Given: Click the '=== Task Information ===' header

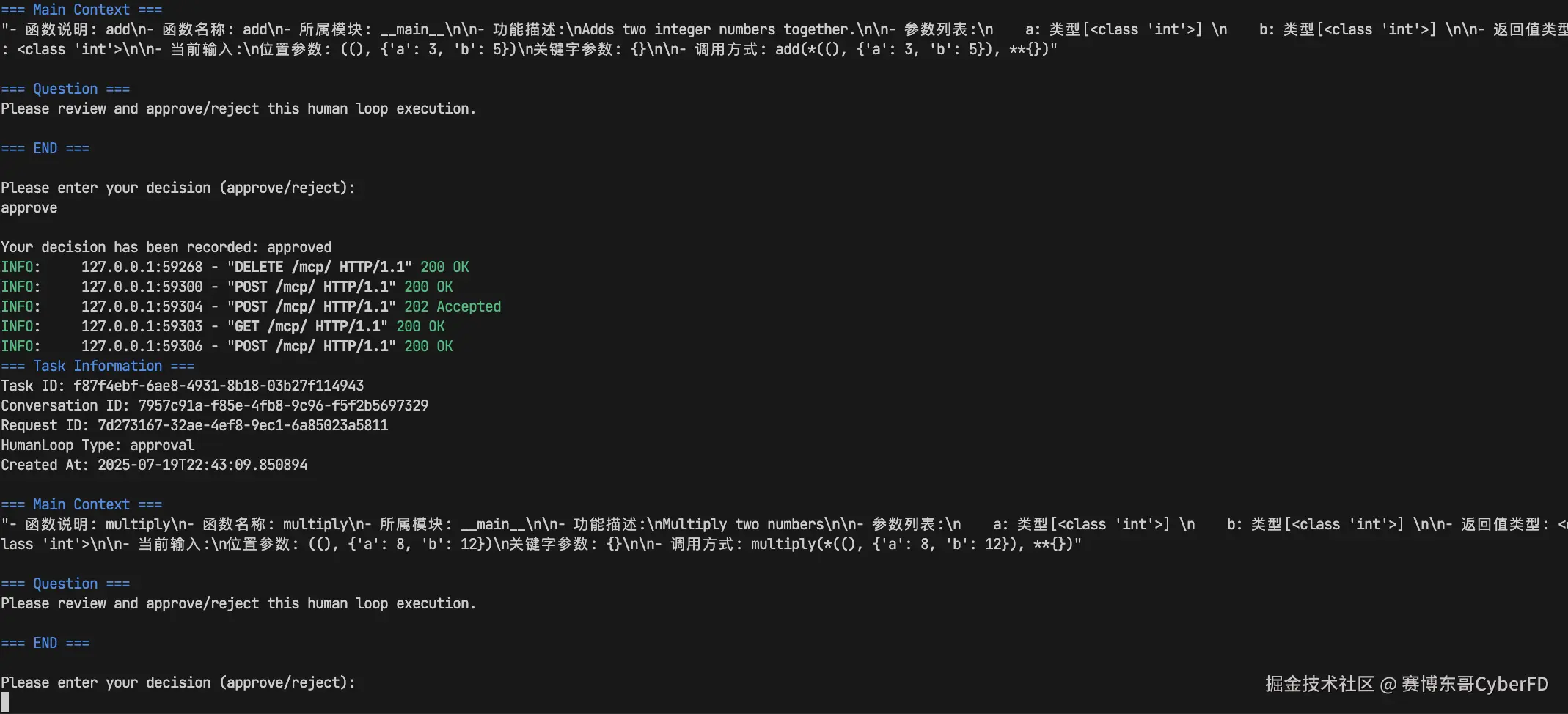Looking at the screenshot, I should (x=98, y=366).
